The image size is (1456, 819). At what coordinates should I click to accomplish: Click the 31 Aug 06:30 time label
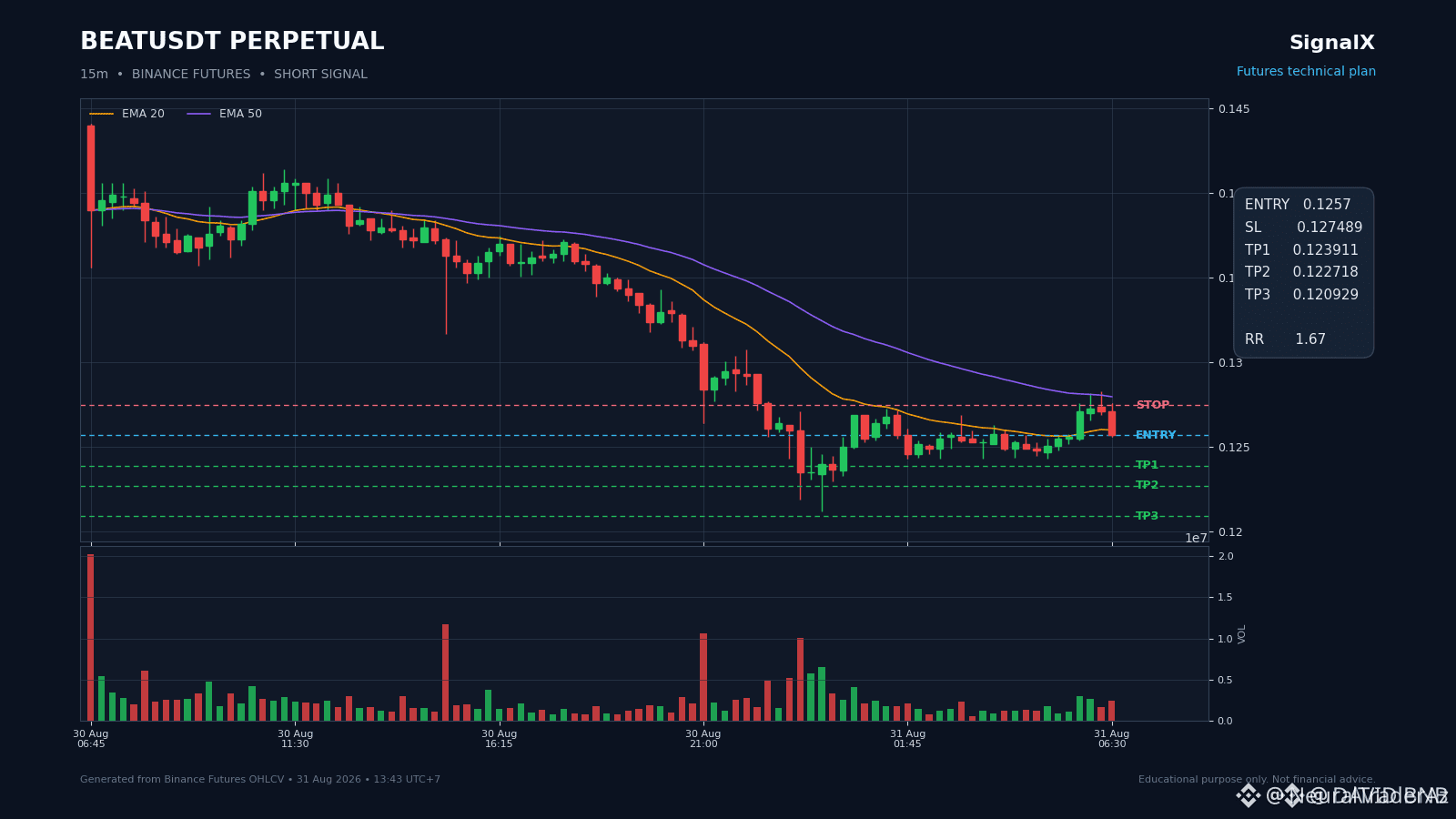pyautogui.click(x=1112, y=739)
